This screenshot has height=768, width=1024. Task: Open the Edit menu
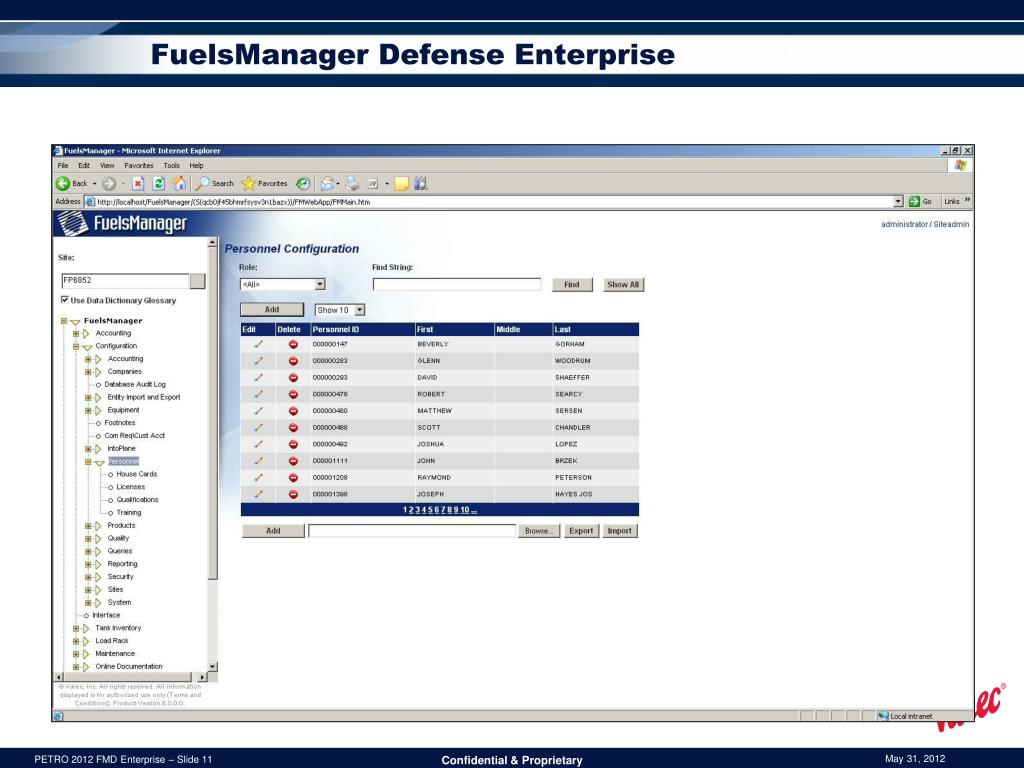coord(84,166)
